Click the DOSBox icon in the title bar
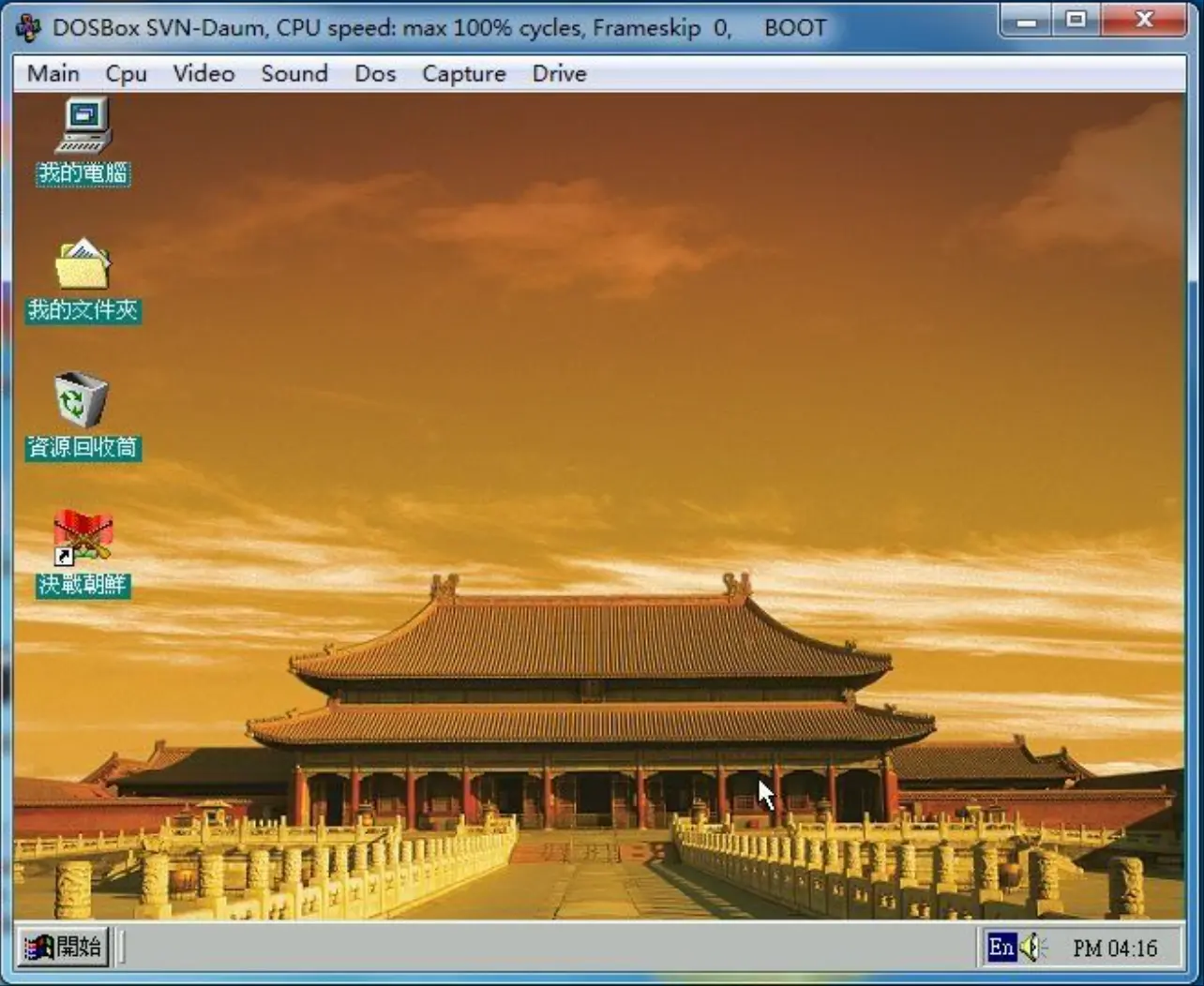The width and height of the screenshot is (1204, 986). (28, 27)
